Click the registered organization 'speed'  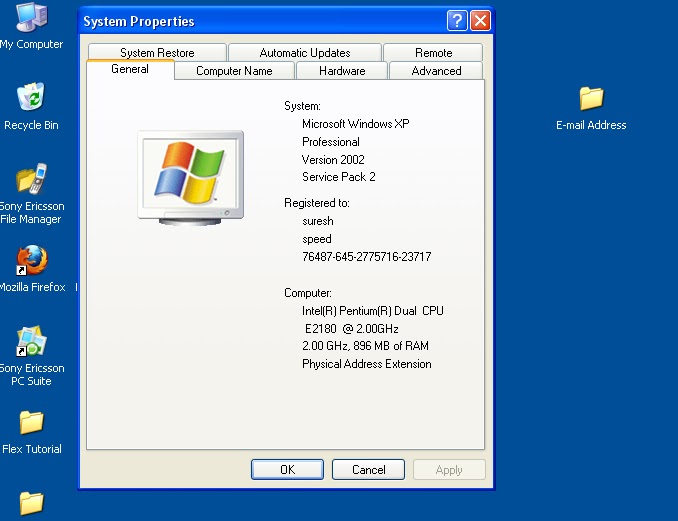click(317, 239)
